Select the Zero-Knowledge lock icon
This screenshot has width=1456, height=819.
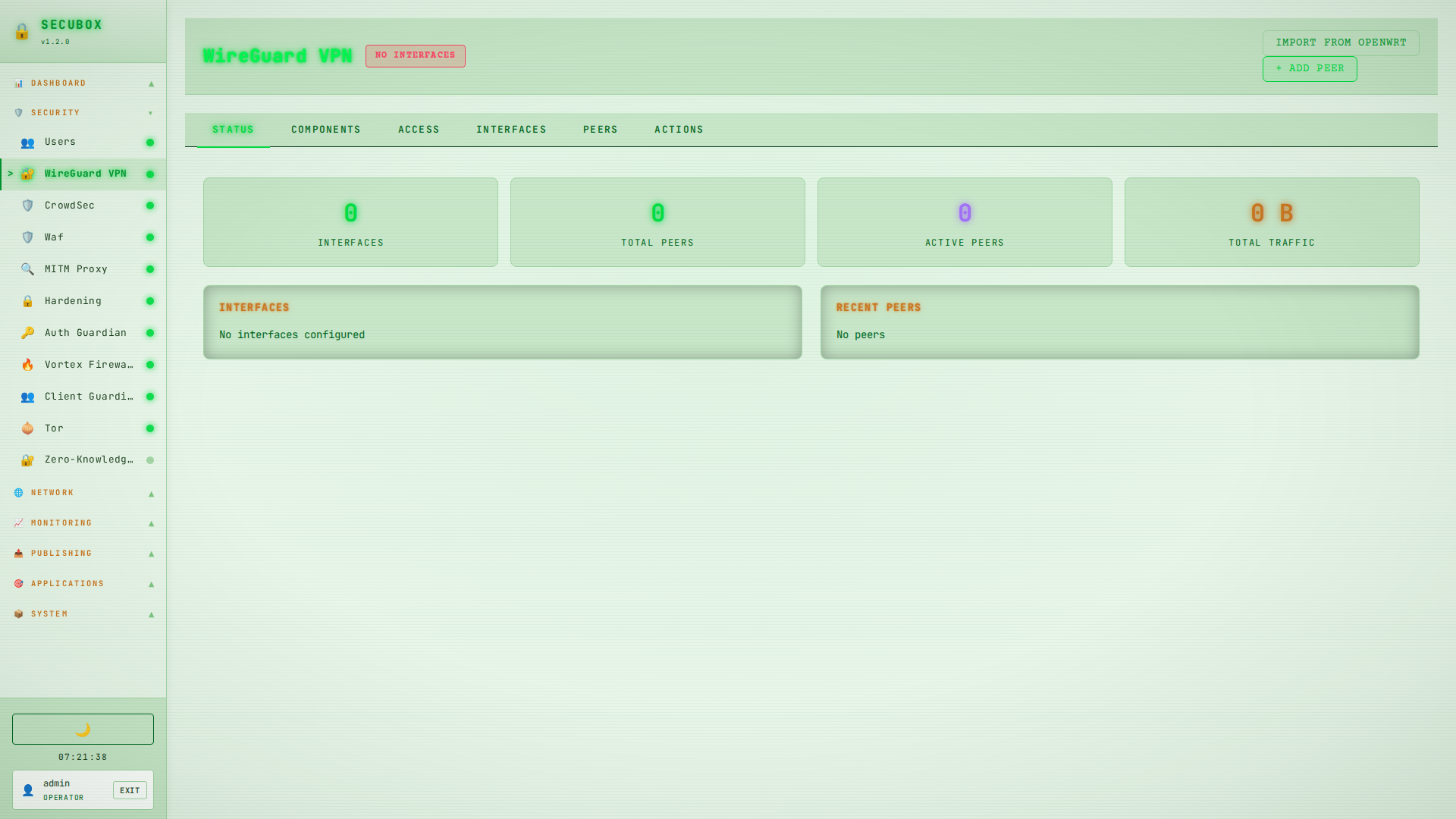[27, 460]
